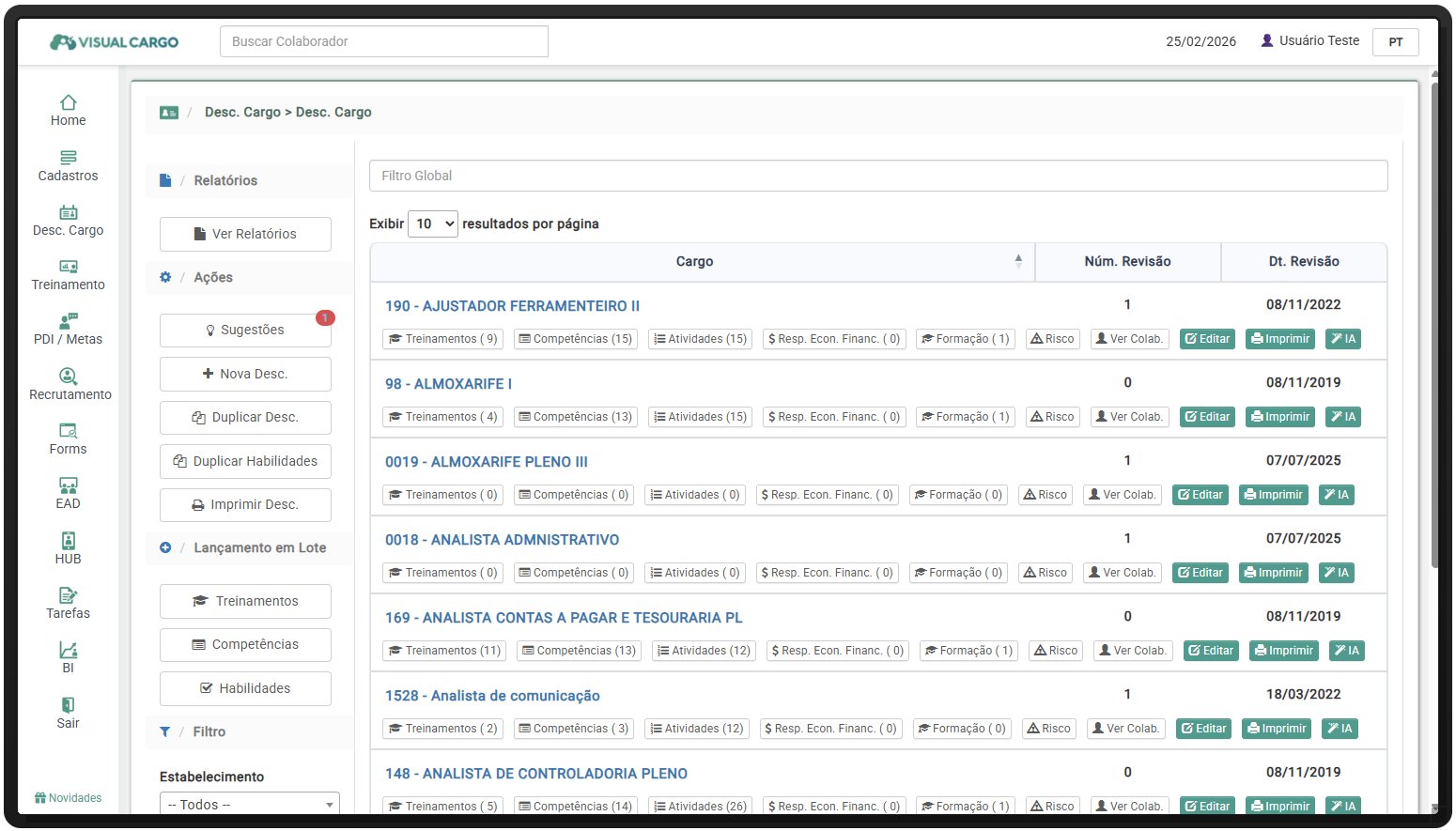Viewport: 1456px width, 831px height.
Task: Click the Nova Desc. button
Action: pos(245,374)
